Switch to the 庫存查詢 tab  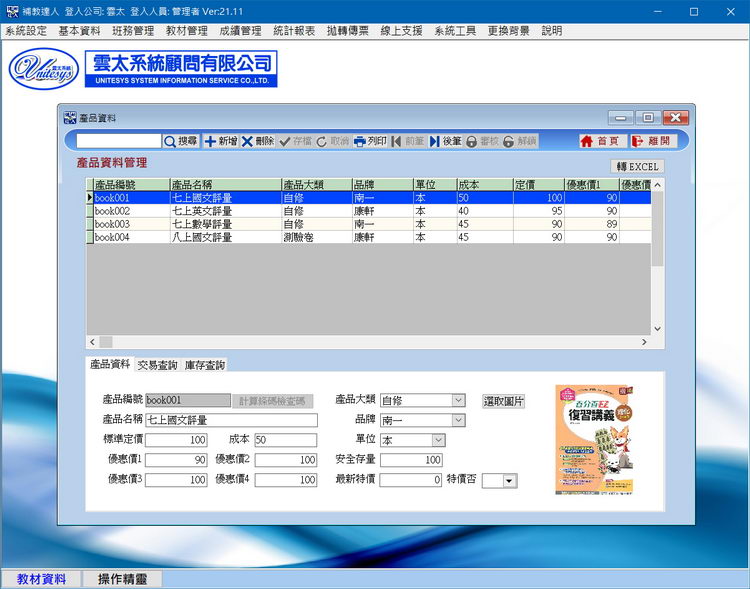(204, 365)
